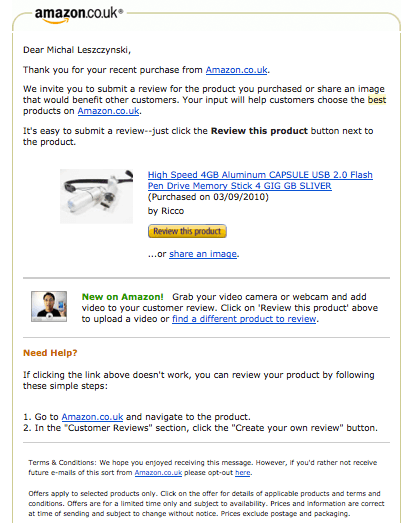Click the by Ricco seller text
Viewport: 415px width, 523px height.
pyautogui.click(x=166, y=211)
